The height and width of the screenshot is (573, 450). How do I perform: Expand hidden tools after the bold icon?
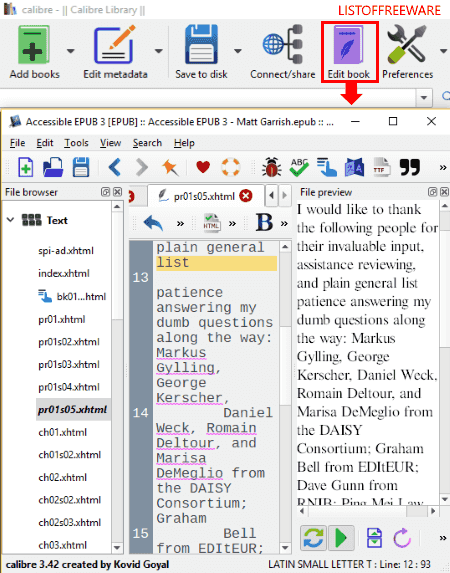[284, 223]
